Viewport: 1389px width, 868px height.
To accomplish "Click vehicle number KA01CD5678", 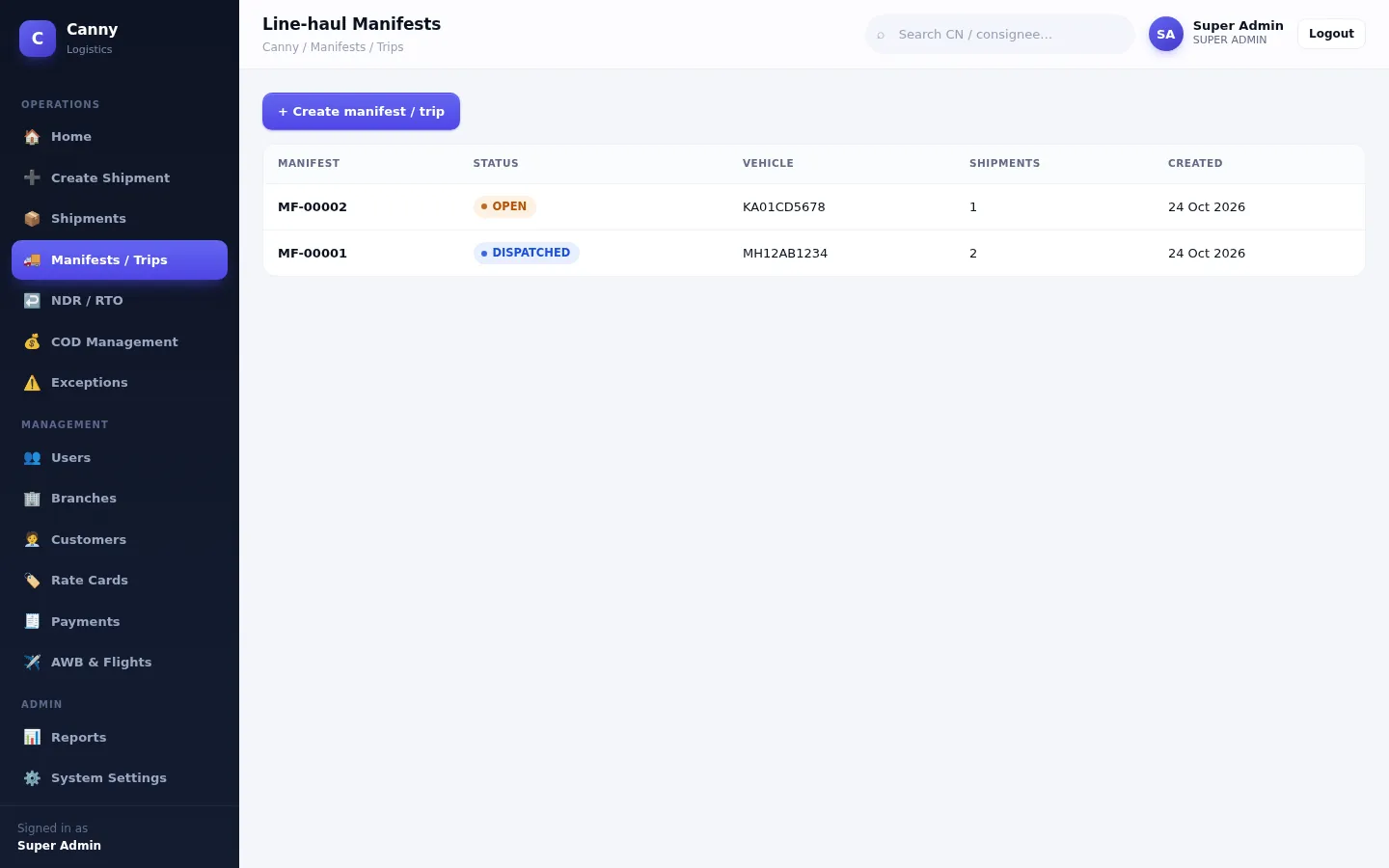I will [x=783, y=206].
